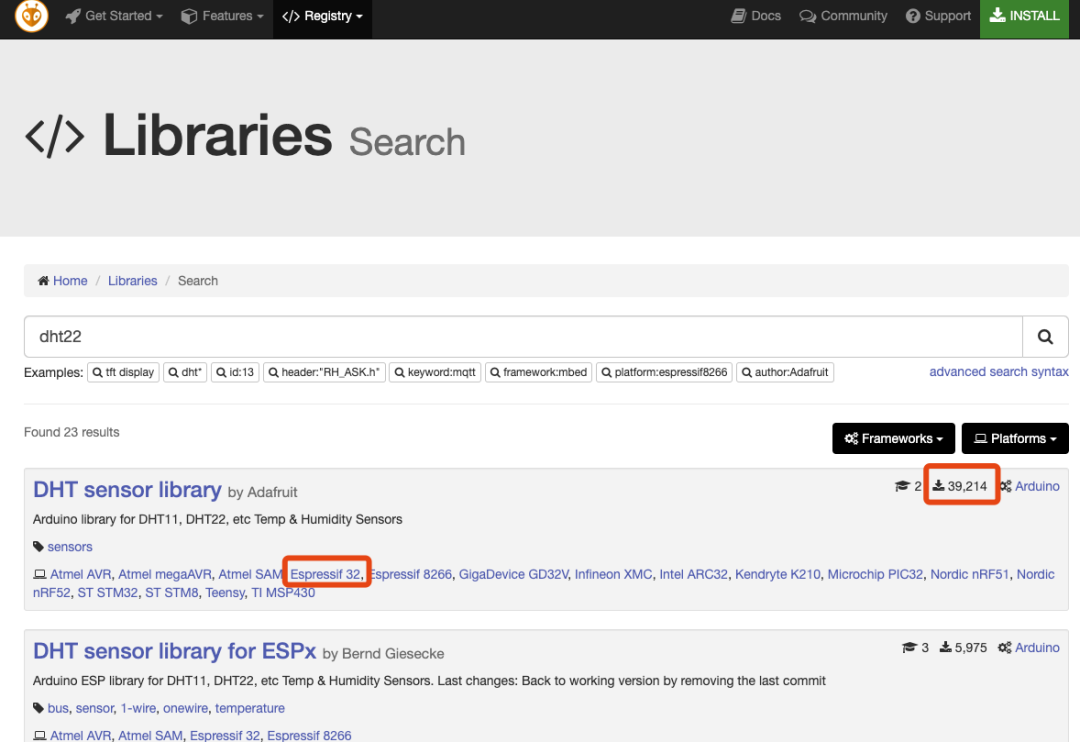The height and width of the screenshot is (742, 1080).
Task: Select Microchip PIC32 platform
Action: tap(875, 575)
